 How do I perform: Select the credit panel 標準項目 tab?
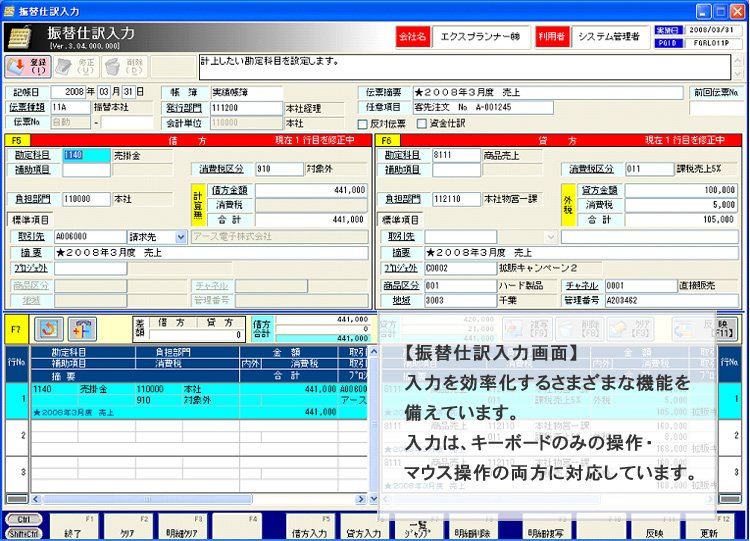point(400,221)
